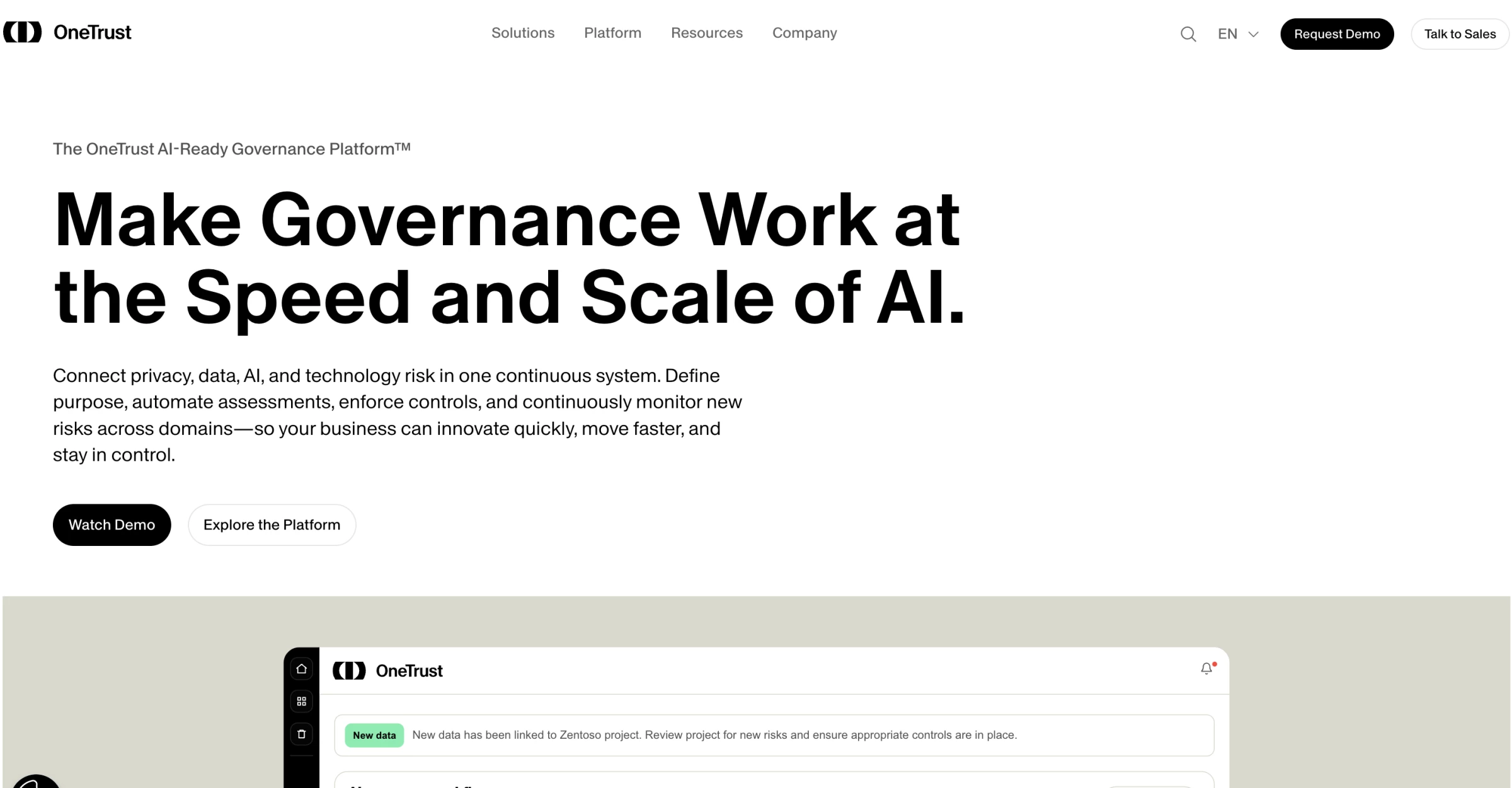
Task: Click the green New data badge
Action: [x=374, y=735]
